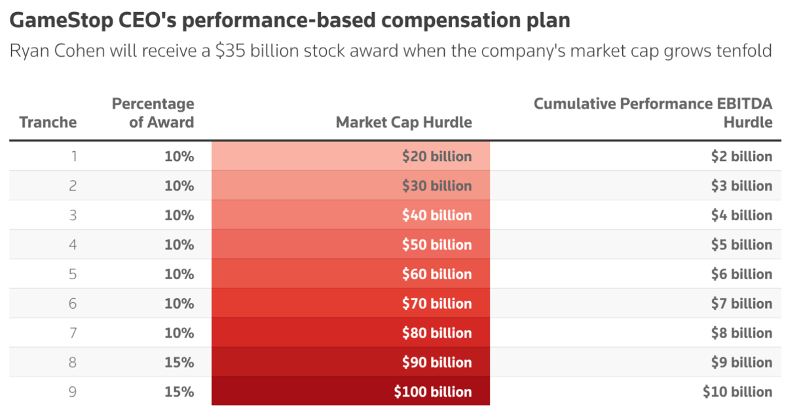The width and height of the screenshot is (800, 420).
Task: Click the $80 billion market cap cell
Action: click(x=351, y=333)
